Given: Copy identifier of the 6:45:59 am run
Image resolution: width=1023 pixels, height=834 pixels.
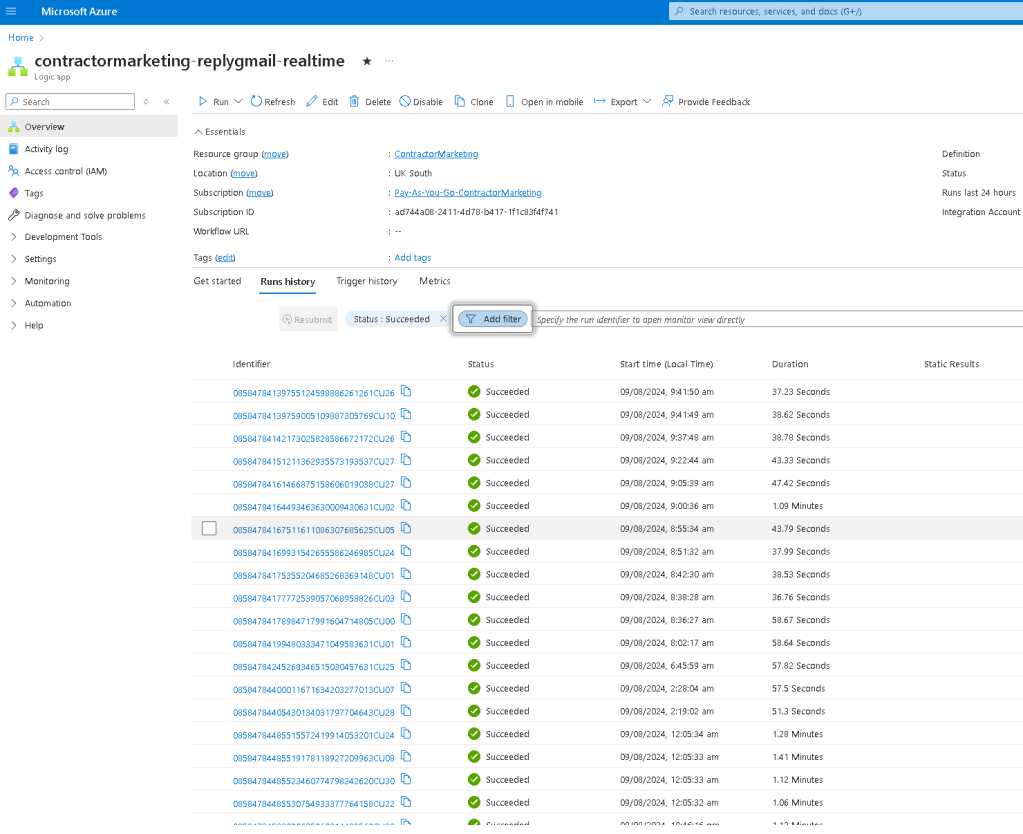Looking at the screenshot, I should click(x=406, y=666).
